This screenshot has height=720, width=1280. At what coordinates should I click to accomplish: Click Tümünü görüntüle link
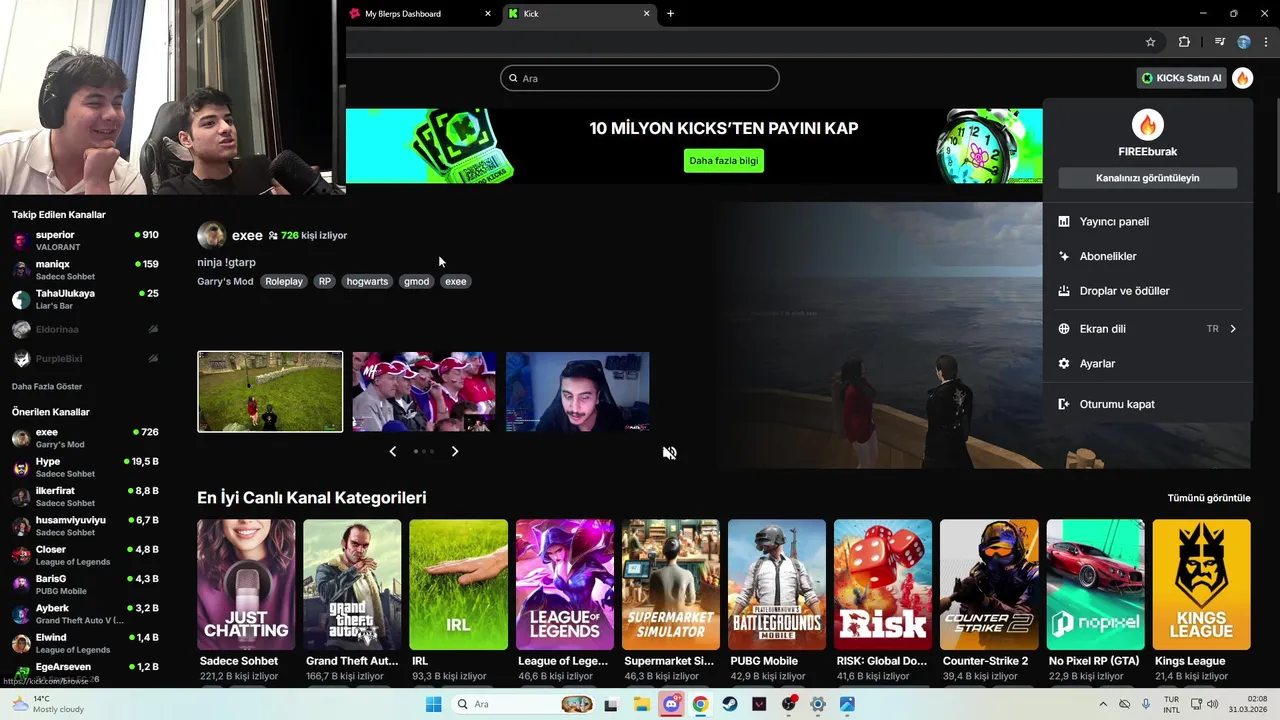click(x=1209, y=498)
